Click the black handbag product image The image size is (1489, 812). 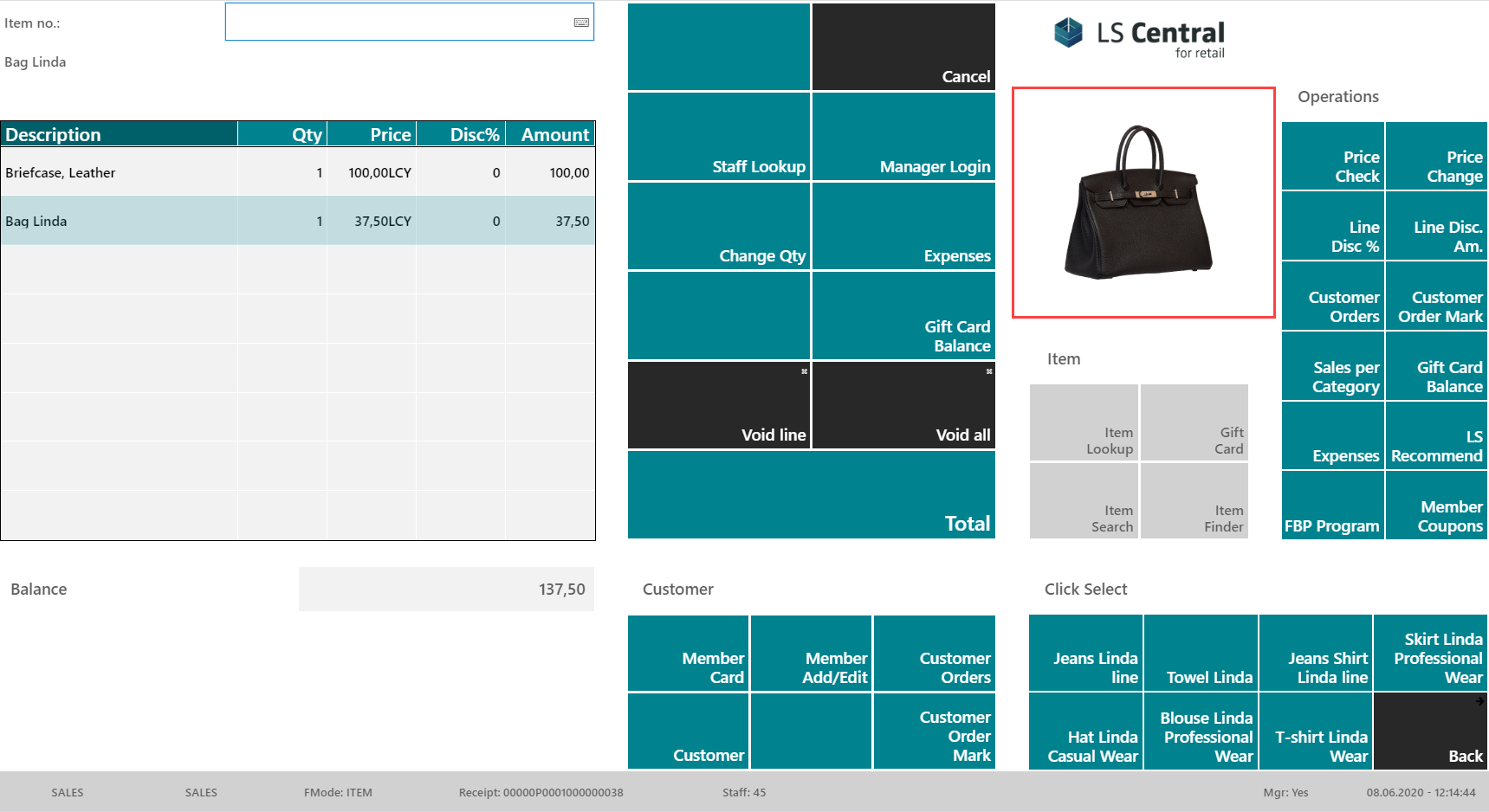point(1143,203)
